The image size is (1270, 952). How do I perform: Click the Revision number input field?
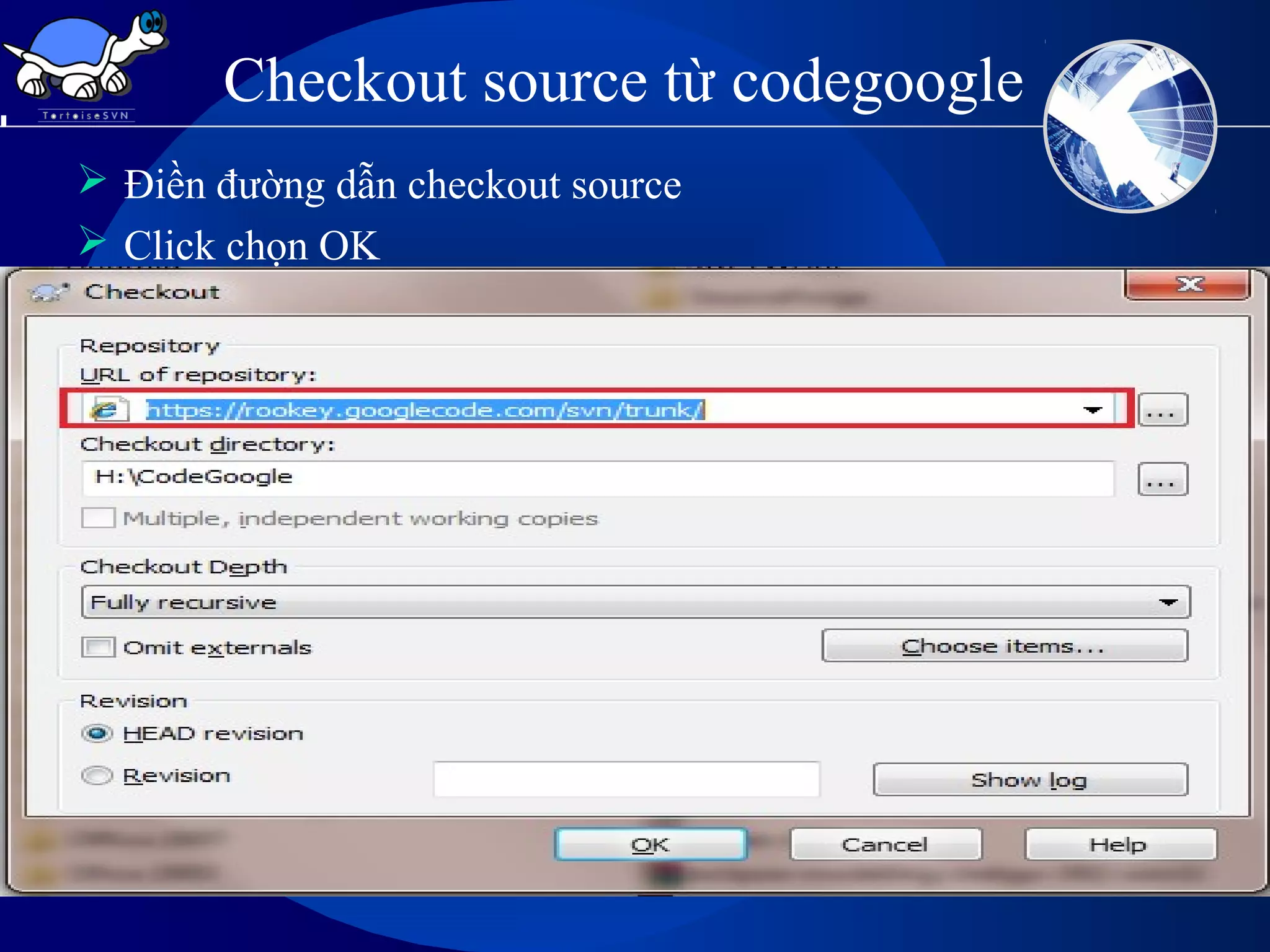[626, 779]
